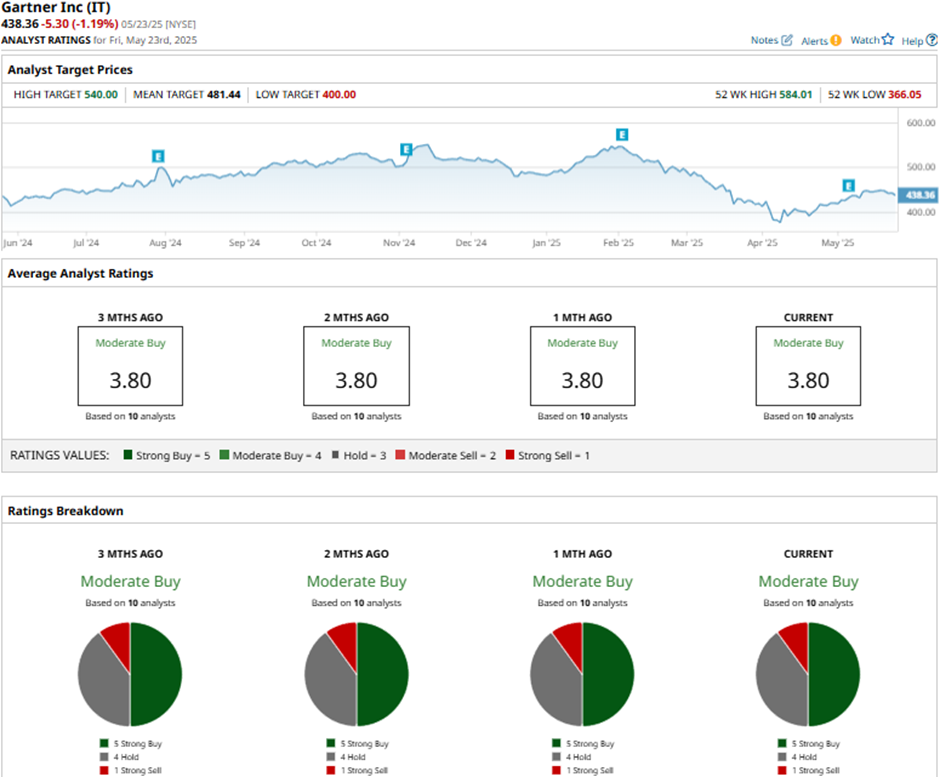Click the Current ratings breakdown pie chart

pos(808,674)
